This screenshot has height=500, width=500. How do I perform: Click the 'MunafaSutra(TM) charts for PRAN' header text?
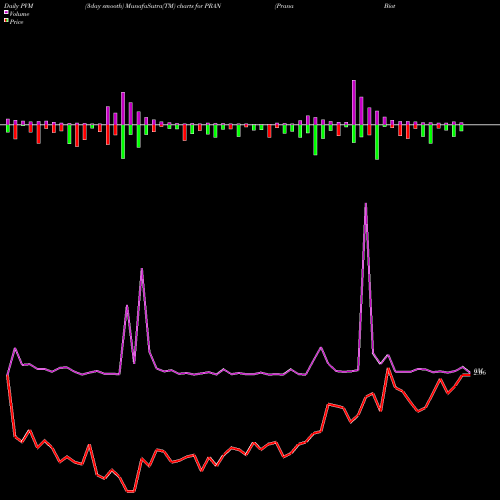[x=174, y=6]
